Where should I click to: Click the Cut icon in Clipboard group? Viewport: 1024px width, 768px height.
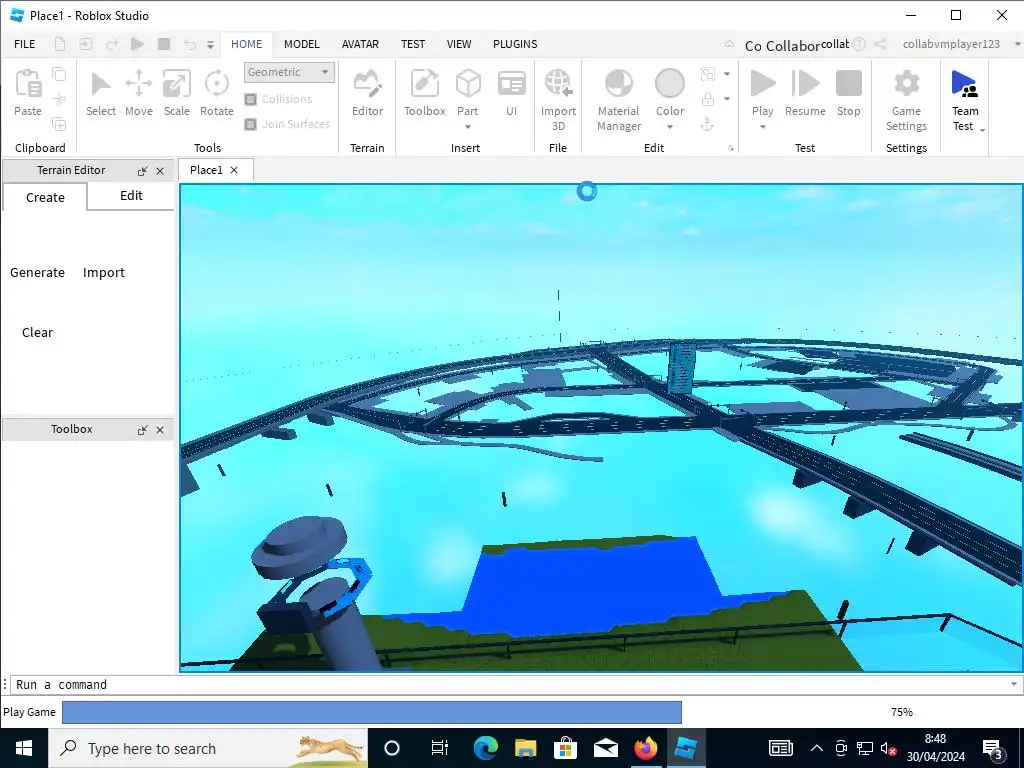(x=59, y=99)
